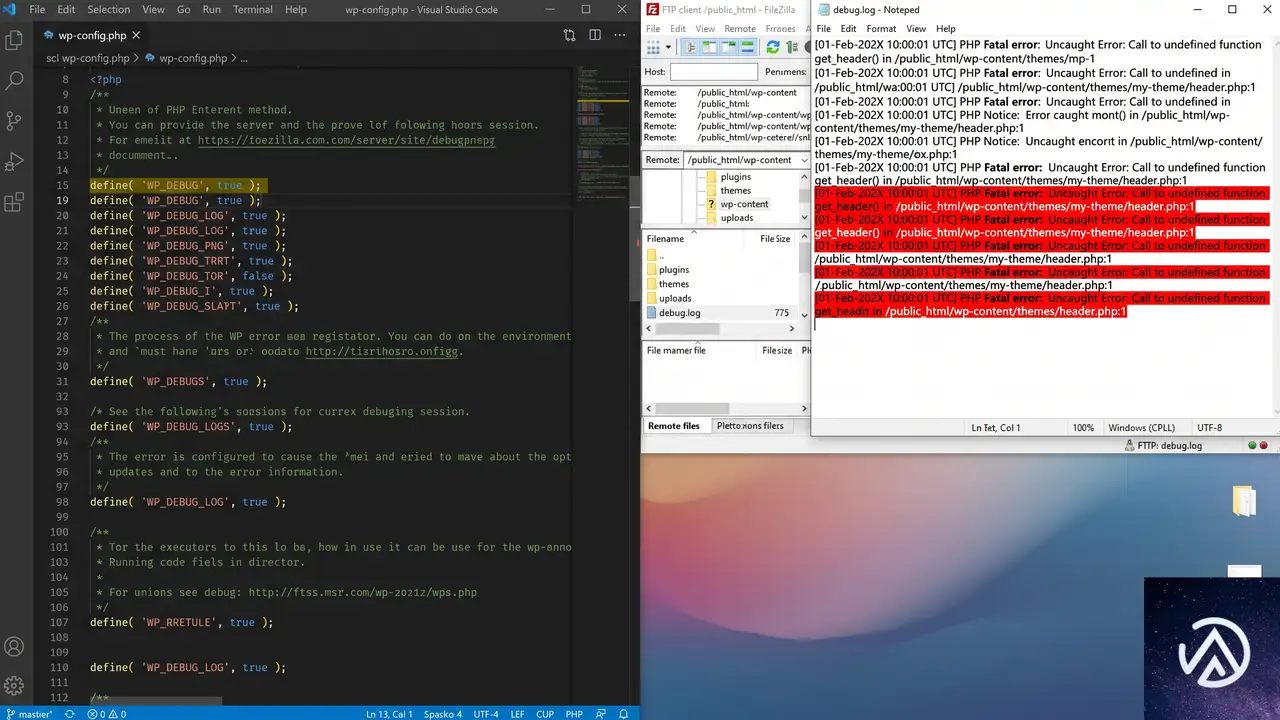Open the editor More Actions ellipsis

620,35
